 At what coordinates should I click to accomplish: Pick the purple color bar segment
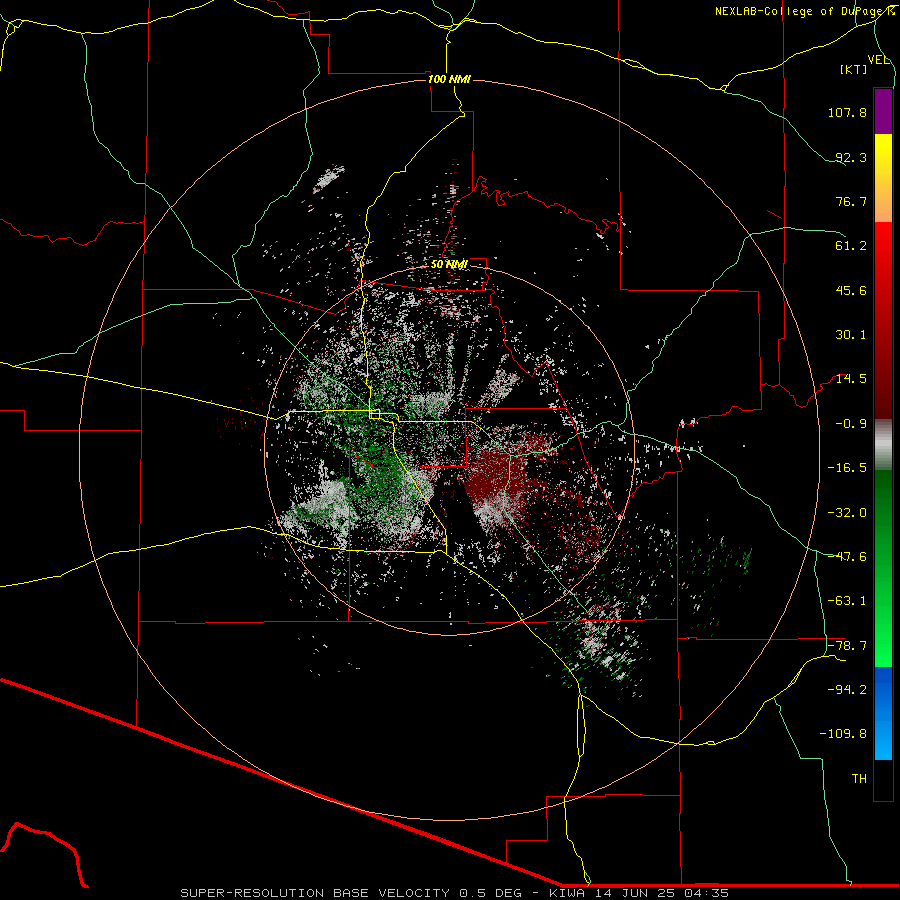coord(883,112)
